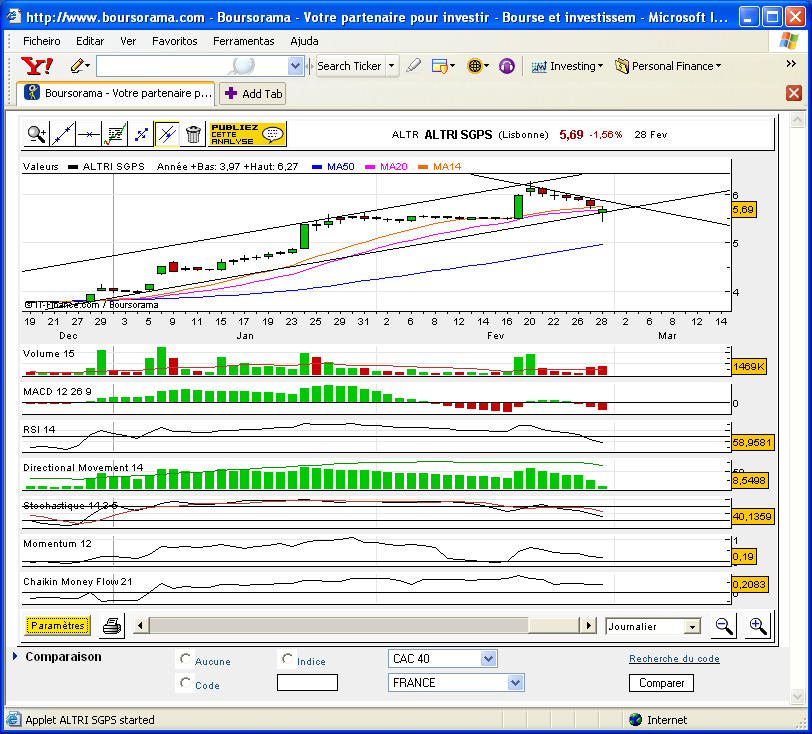Click the MA14 orange legend swatch
Screen dimensions: 812x734
[x=423, y=167]
